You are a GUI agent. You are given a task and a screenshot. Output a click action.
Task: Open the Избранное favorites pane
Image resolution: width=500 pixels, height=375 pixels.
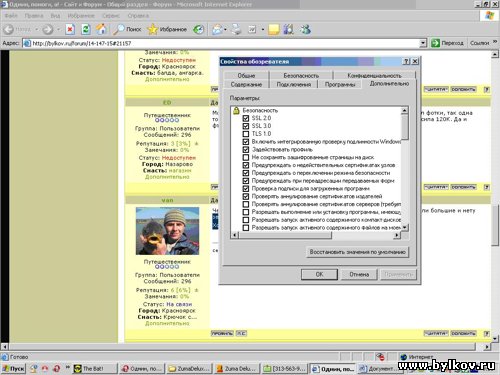[167, 29]
